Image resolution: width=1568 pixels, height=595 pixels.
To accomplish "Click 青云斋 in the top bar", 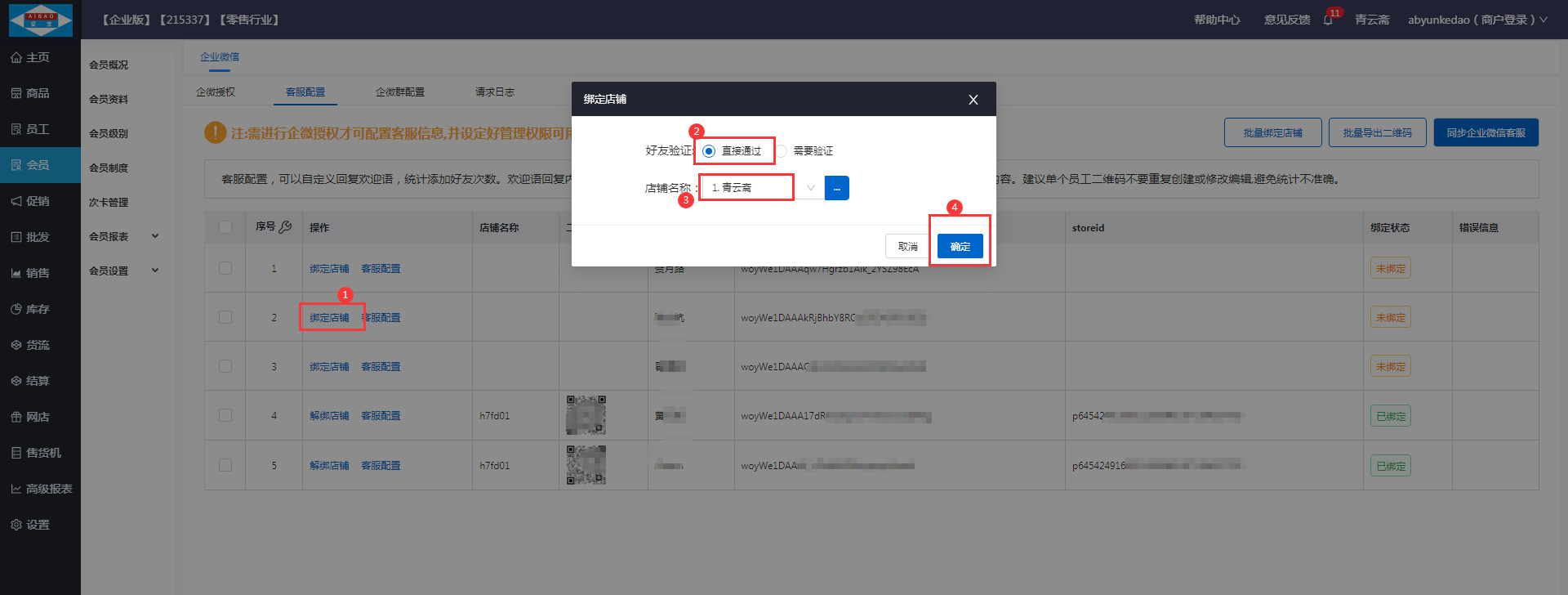I will [x=1372, y=20].
